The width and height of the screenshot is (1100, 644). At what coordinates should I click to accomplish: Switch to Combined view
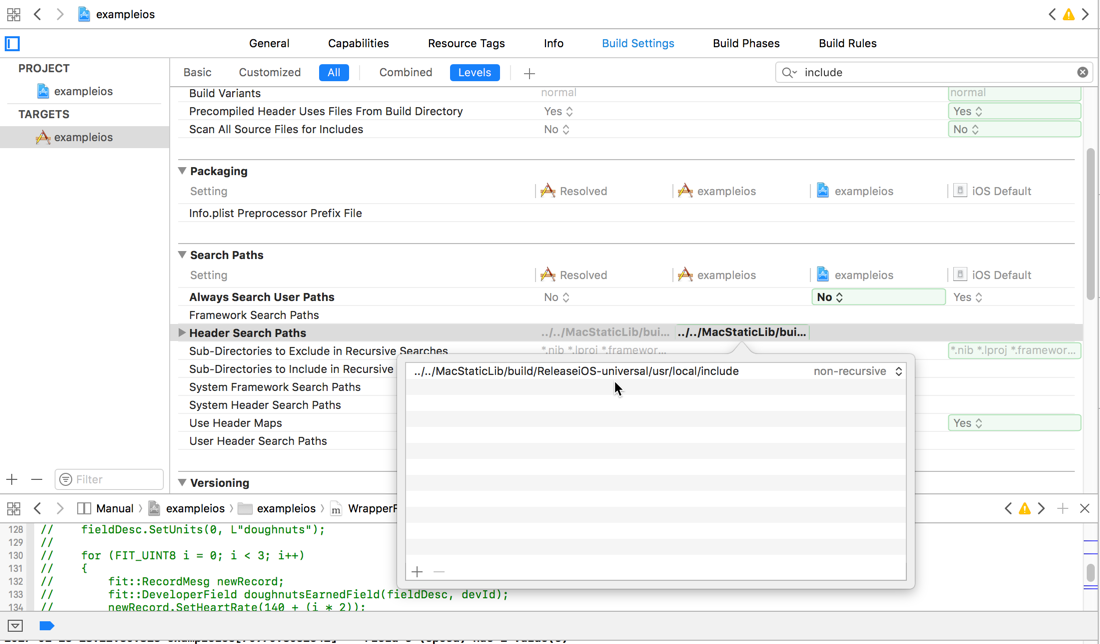(405, 72)
